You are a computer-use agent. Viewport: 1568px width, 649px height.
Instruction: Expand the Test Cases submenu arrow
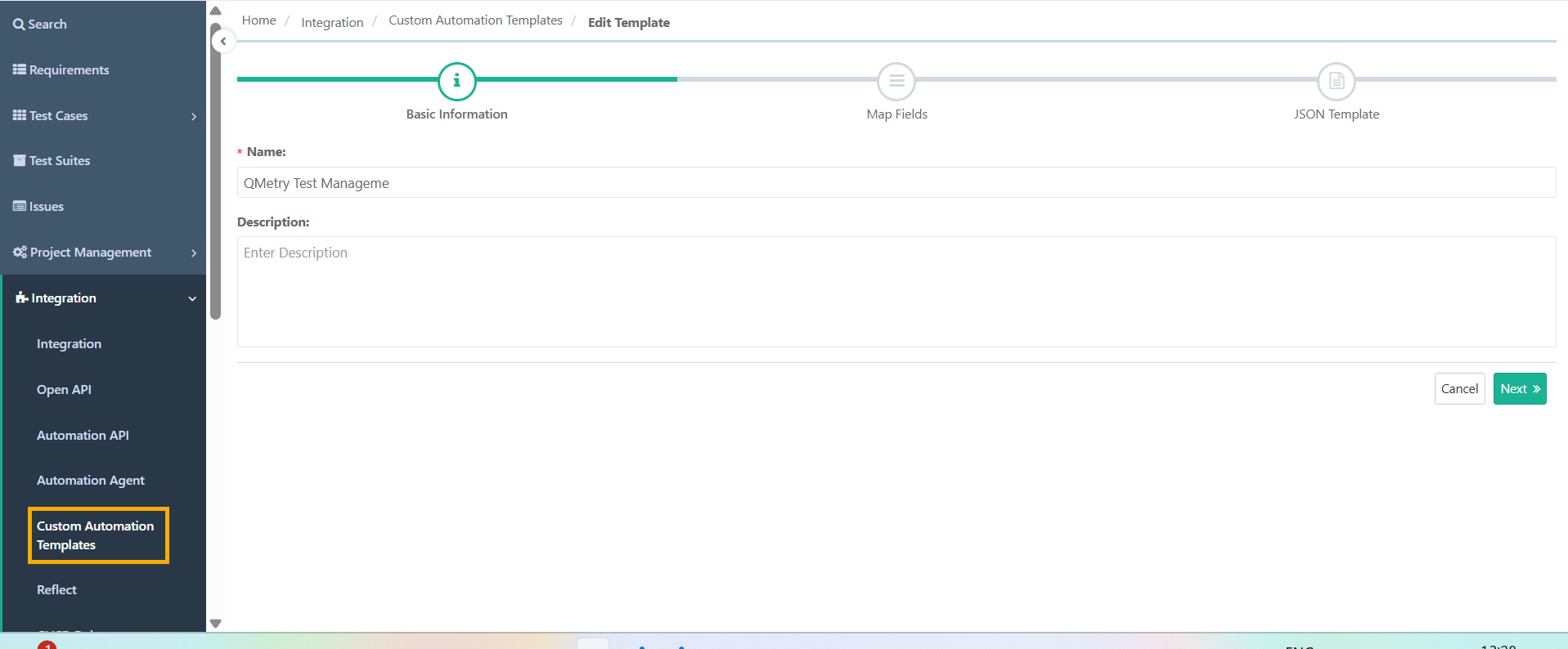pos(194,116)
